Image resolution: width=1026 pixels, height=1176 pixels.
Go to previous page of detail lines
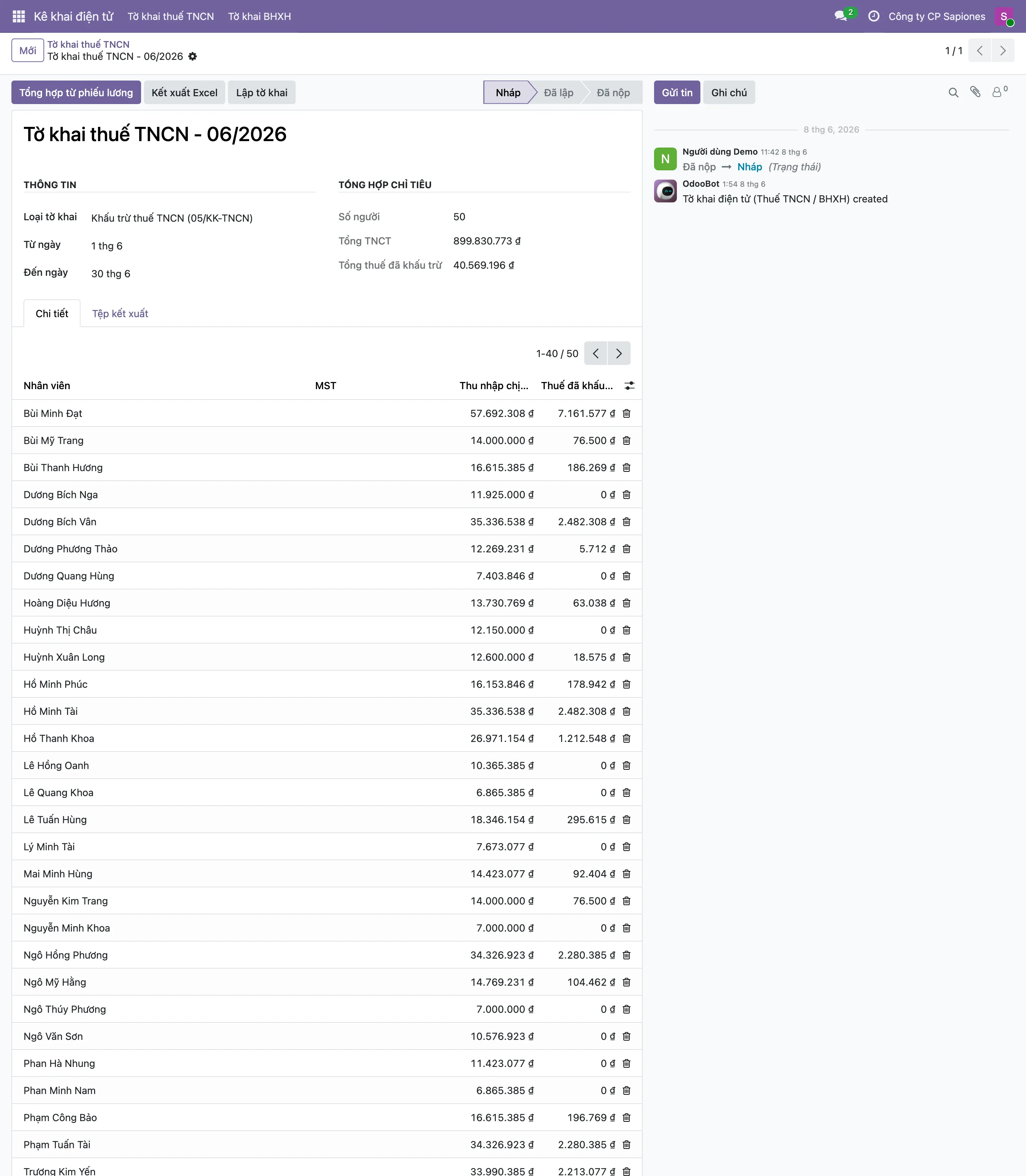(595, 354)
